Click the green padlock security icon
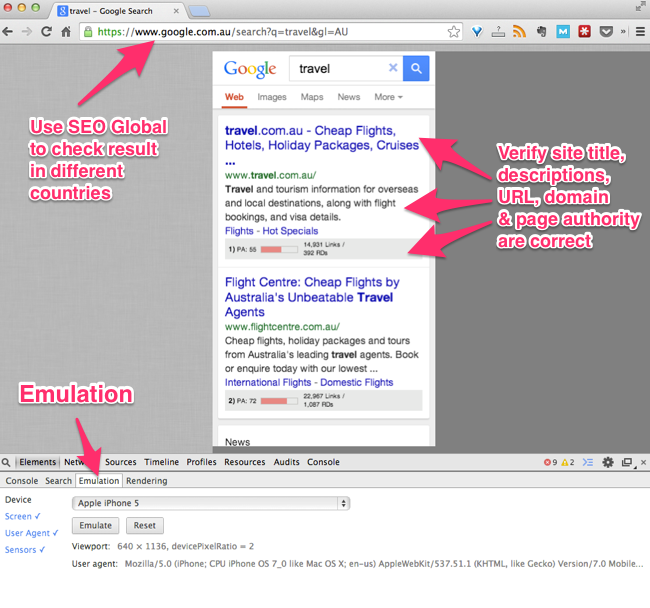The width and height of the screenshot is (650, 608). click(x=88, y=31)
